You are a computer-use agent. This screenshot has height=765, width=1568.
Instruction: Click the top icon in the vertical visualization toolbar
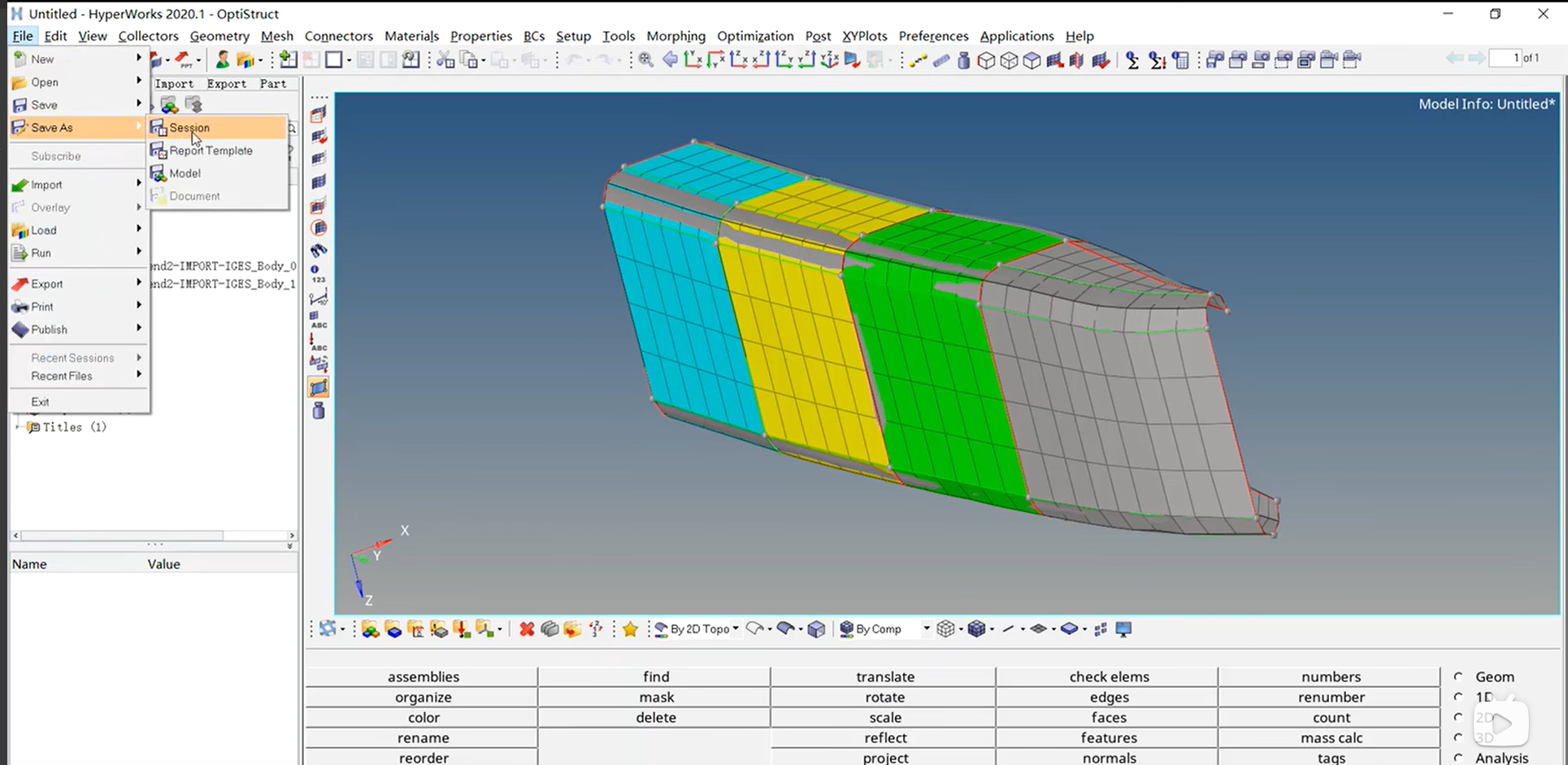(x=319, y=115)
